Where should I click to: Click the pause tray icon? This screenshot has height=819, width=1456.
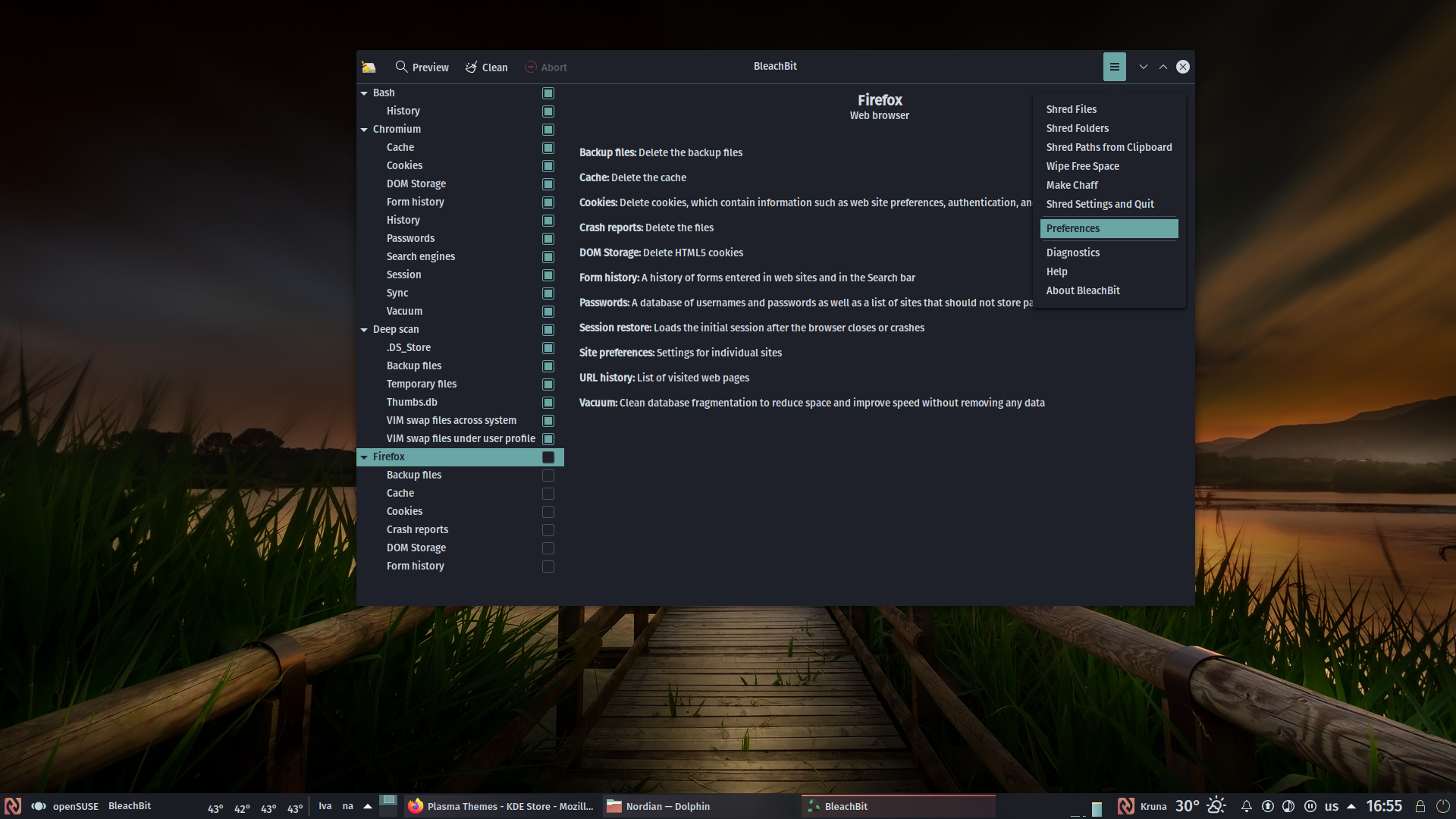tap(1310, 806)
